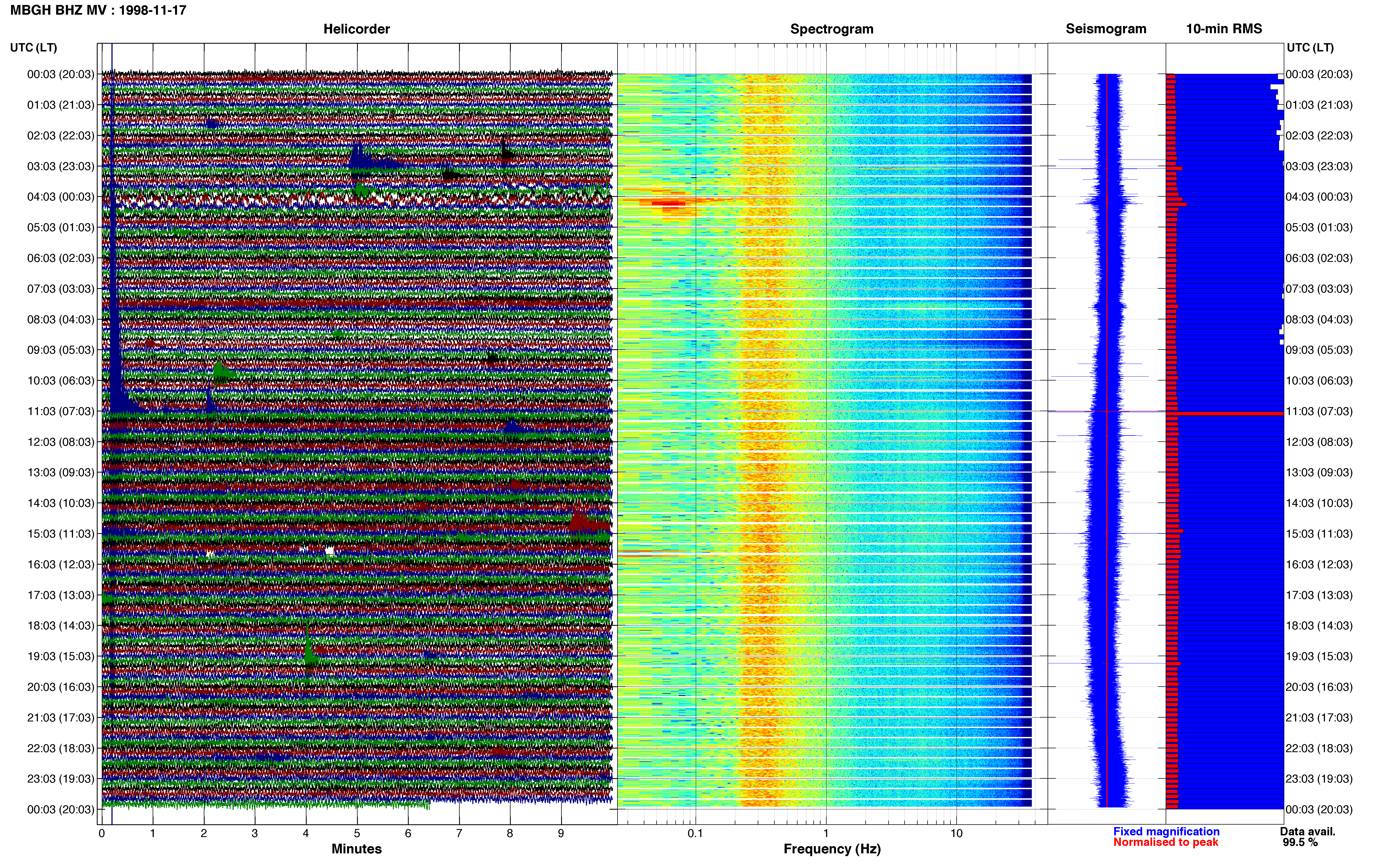Click the 3 tick on the minutes axis

(255, 833)
